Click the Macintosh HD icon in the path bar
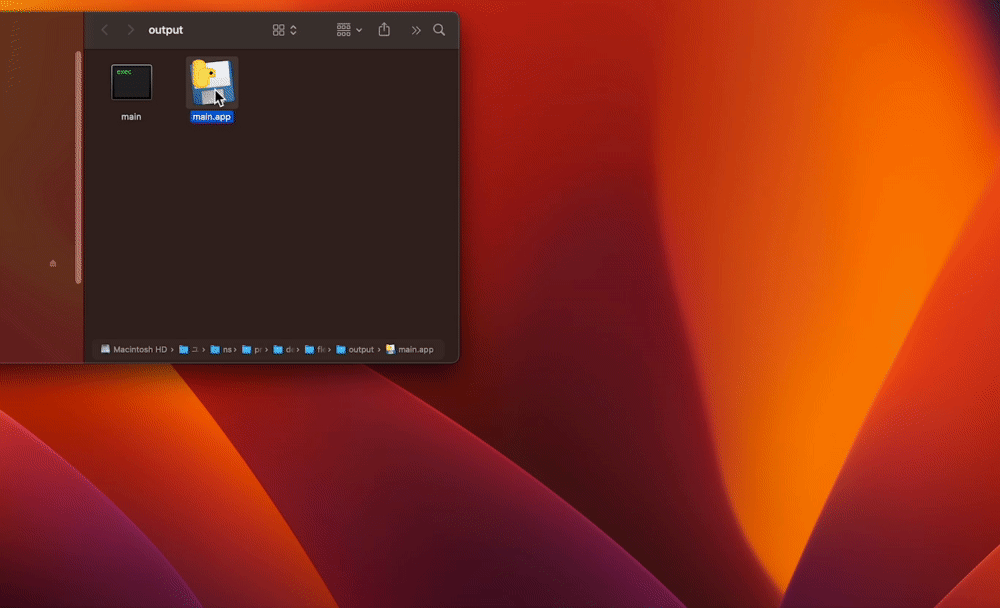1000x608 pixels. (104, 349)
